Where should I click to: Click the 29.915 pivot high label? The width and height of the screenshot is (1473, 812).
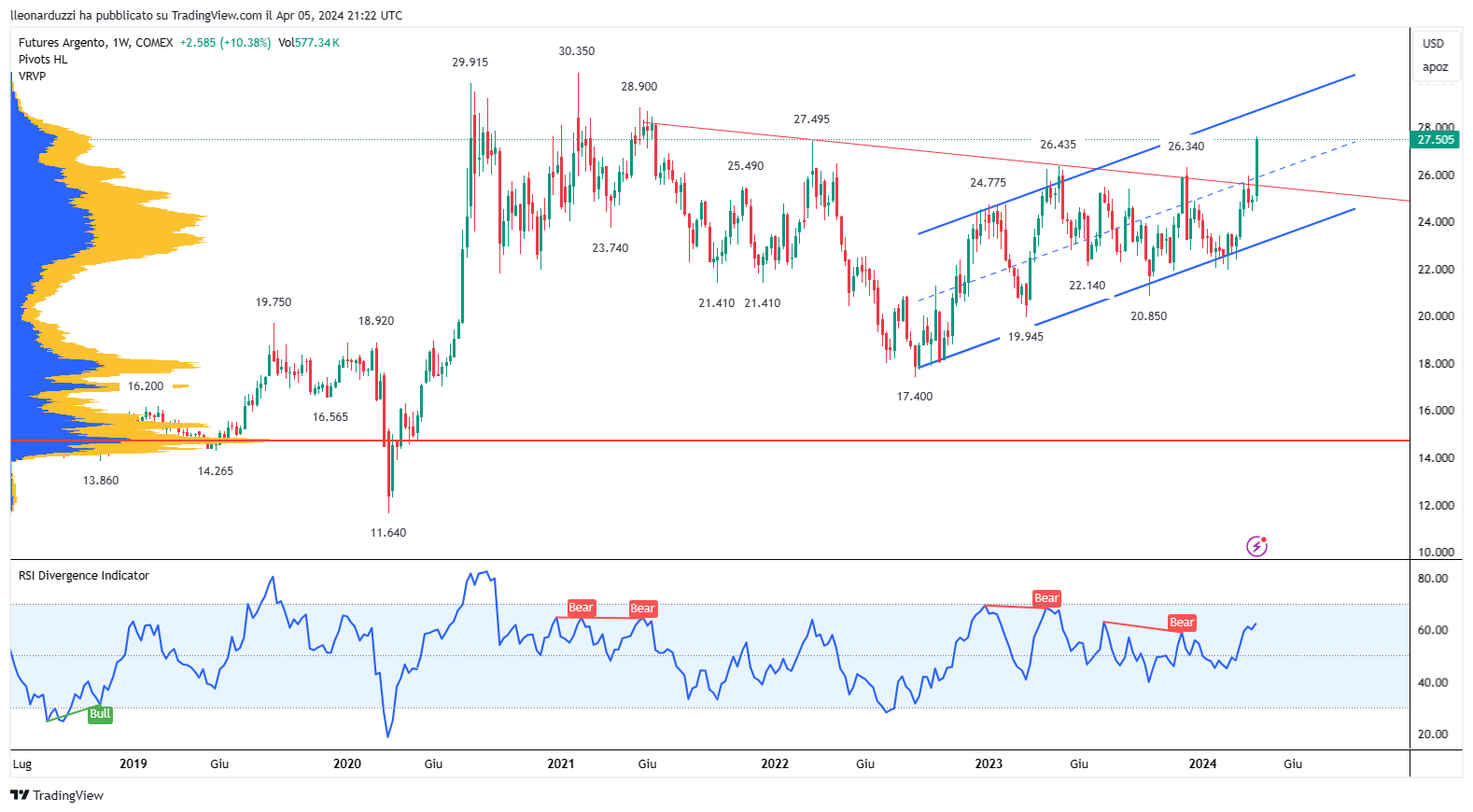[470, 63]
